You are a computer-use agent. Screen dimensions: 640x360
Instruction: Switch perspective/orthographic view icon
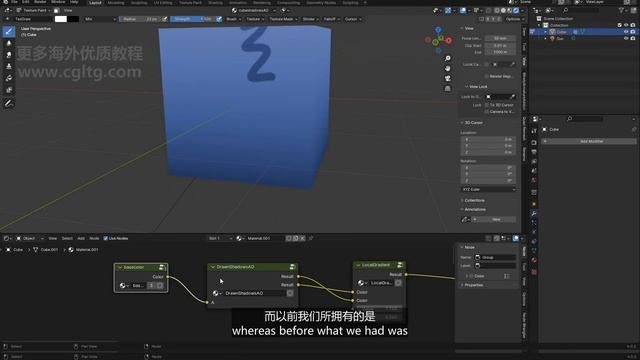coord(448,88)
